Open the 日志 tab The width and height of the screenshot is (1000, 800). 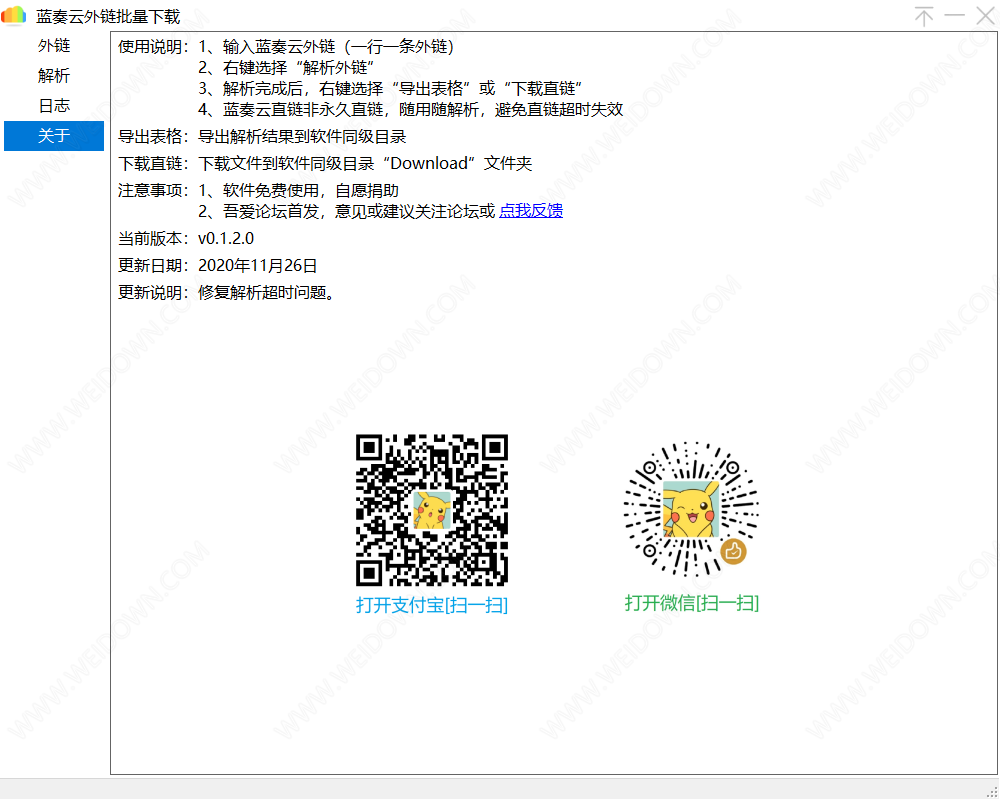point(54,106)
